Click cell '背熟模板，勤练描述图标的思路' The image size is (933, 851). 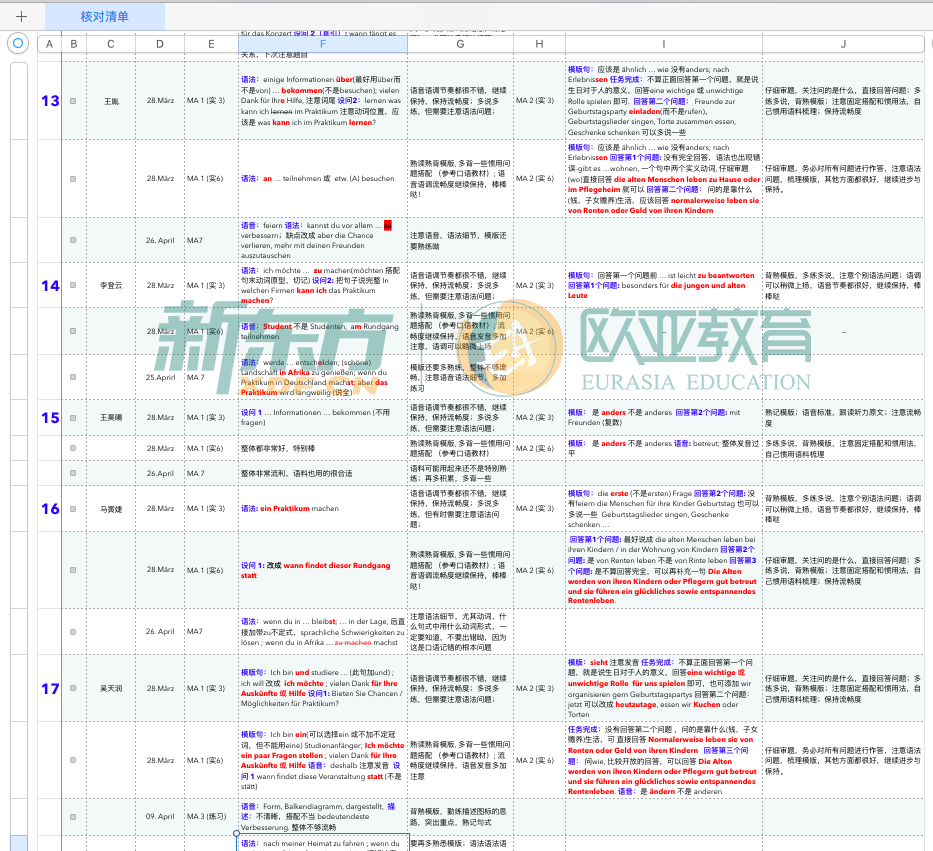tap(460, 816)
